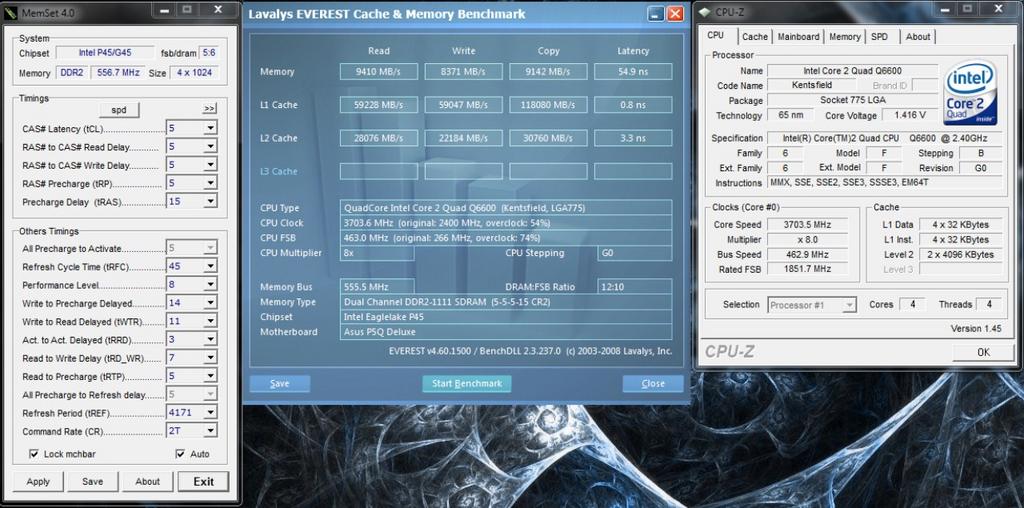Click the Memory Latency 54.9 ns value

click(633, 72)
